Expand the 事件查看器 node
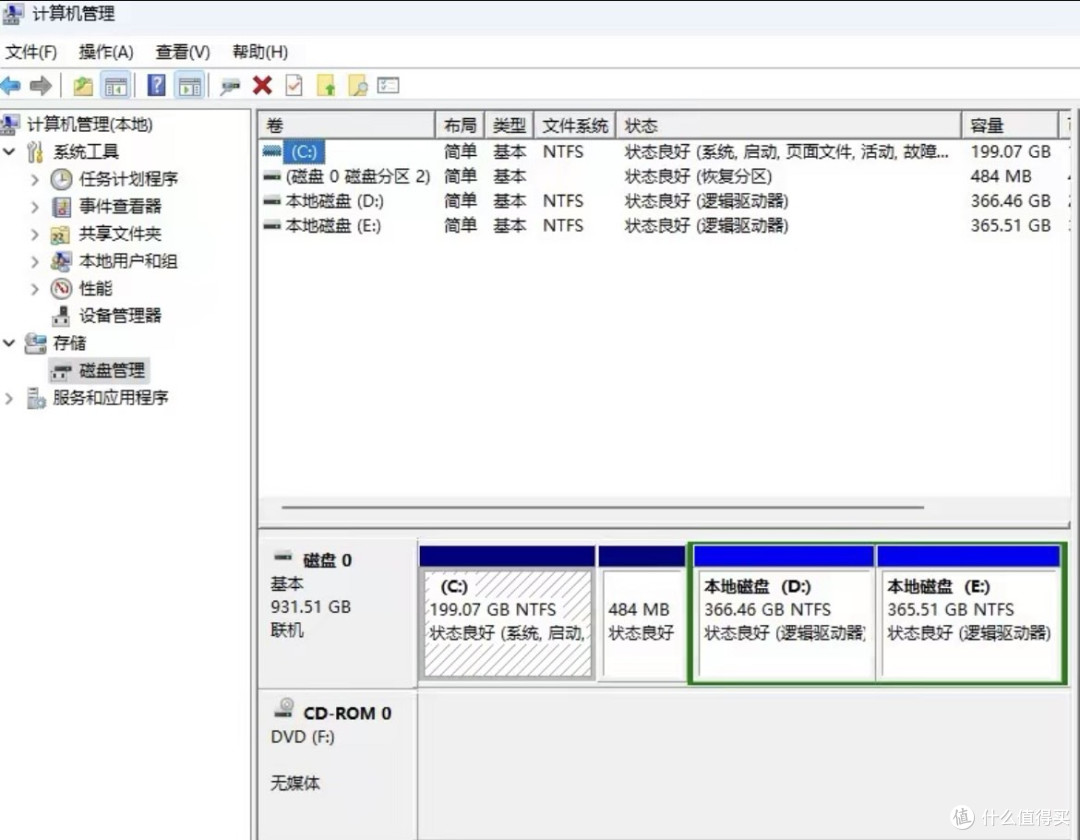 [34, 207]
